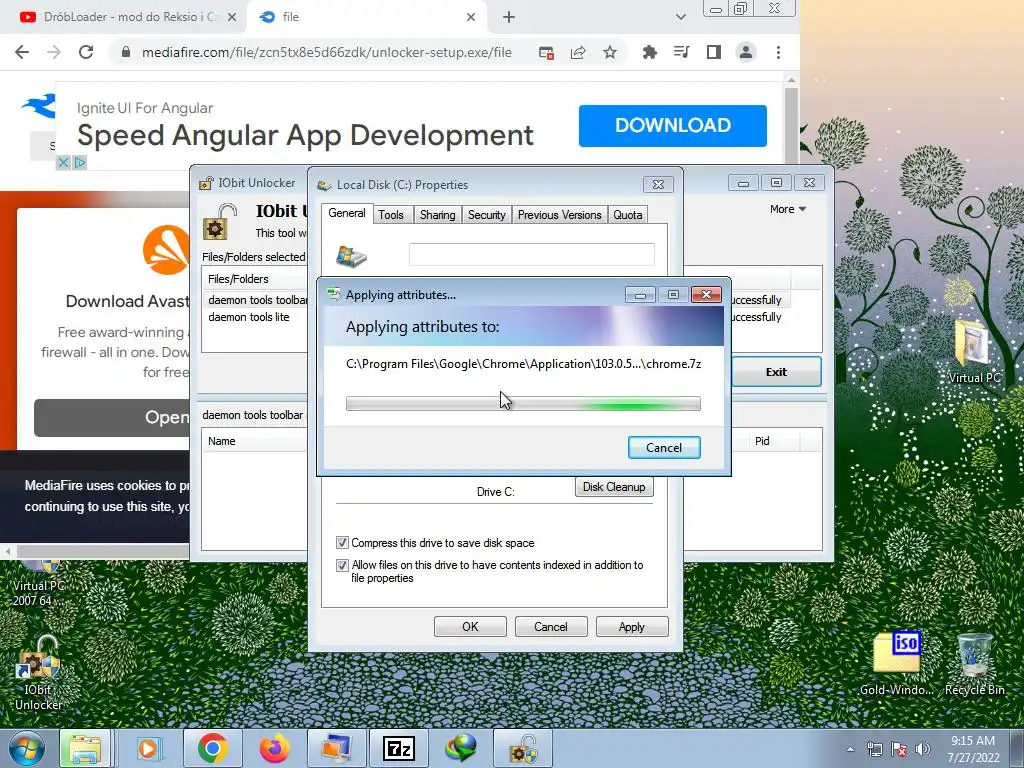Open the media control icon in Chrome
Image resolution: width=1024 pixels, height=768 pixels.
[x=681, y=52]
